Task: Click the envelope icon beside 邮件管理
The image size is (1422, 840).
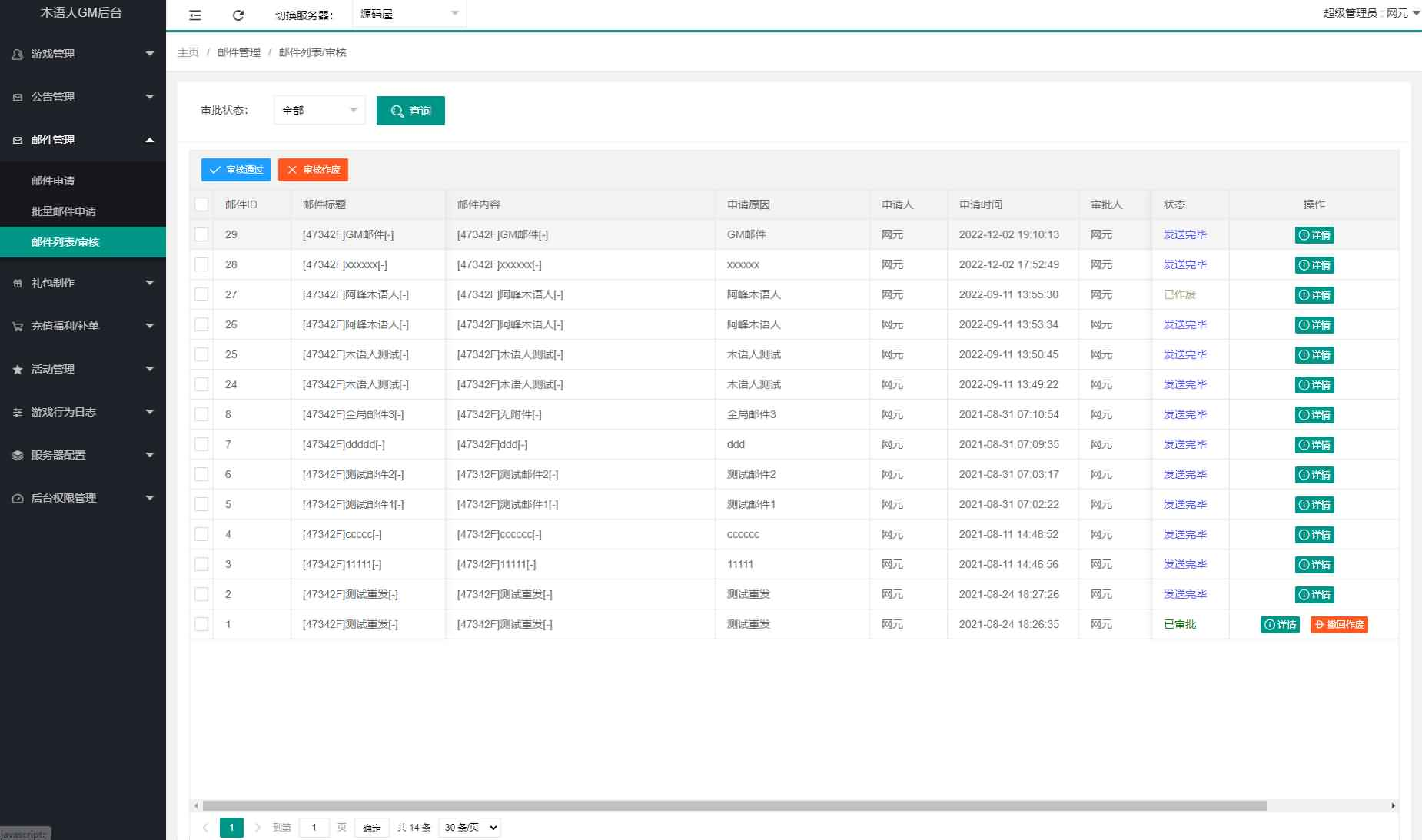Action: (18, 140)
